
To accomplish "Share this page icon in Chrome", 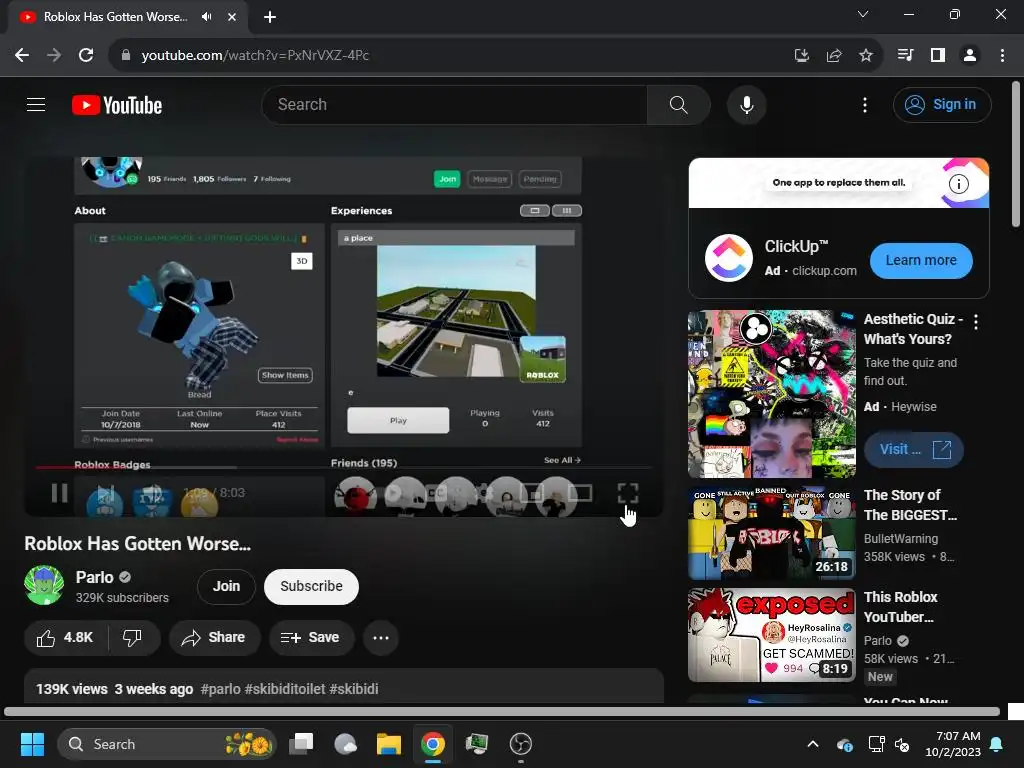I will pyautogui.click(x=834, y=56).
